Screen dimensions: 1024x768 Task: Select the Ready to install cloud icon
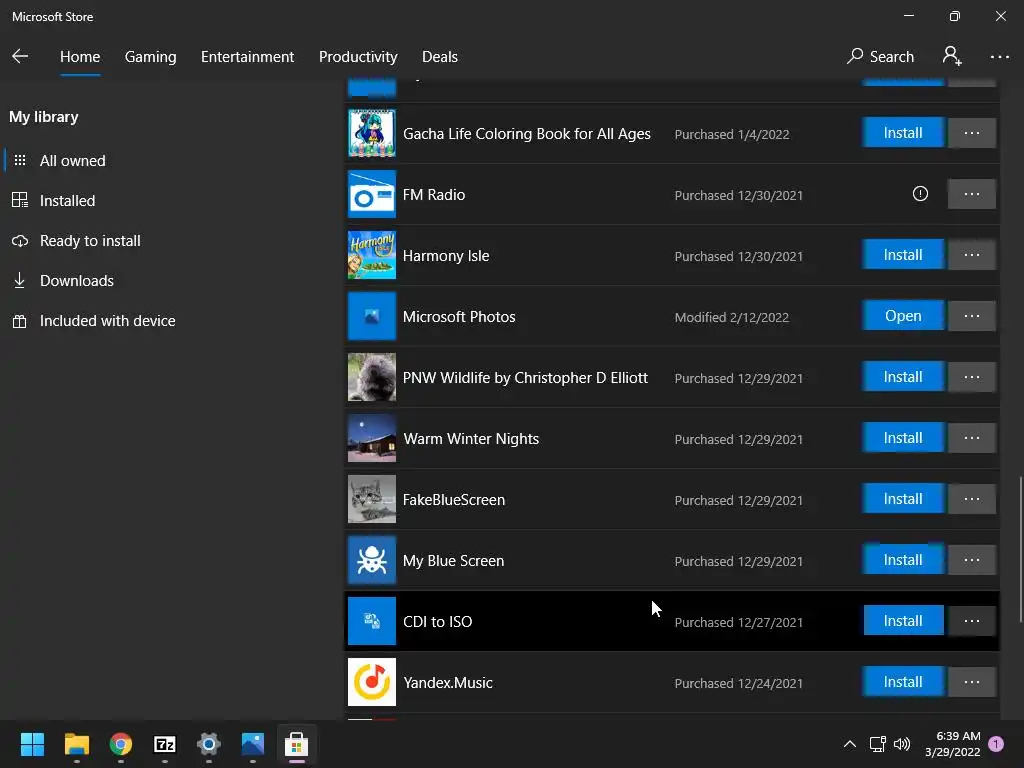[20, 241]
